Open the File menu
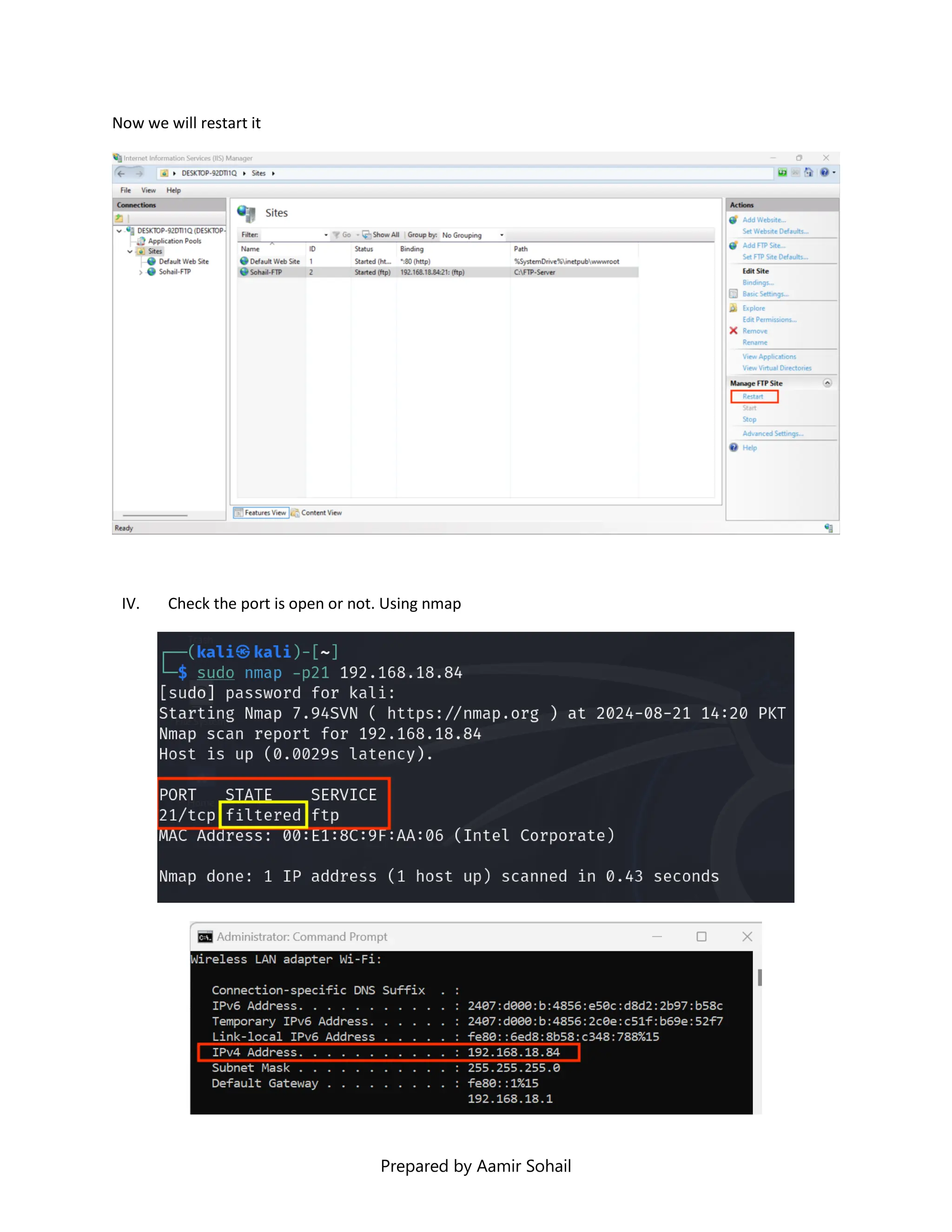The height and width of the screenshot is (1232, 952). pos(126,190)
